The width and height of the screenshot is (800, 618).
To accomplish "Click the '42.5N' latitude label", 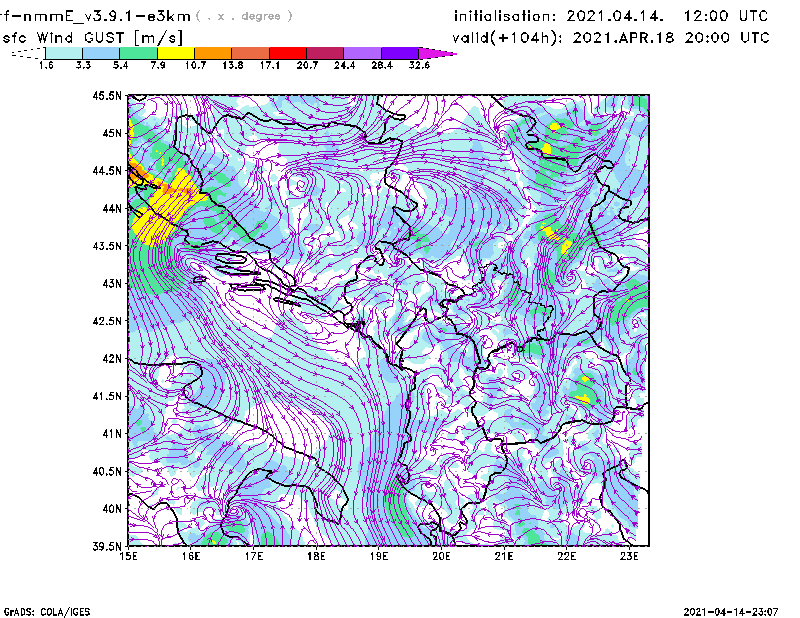I will [x=108, y=321].
